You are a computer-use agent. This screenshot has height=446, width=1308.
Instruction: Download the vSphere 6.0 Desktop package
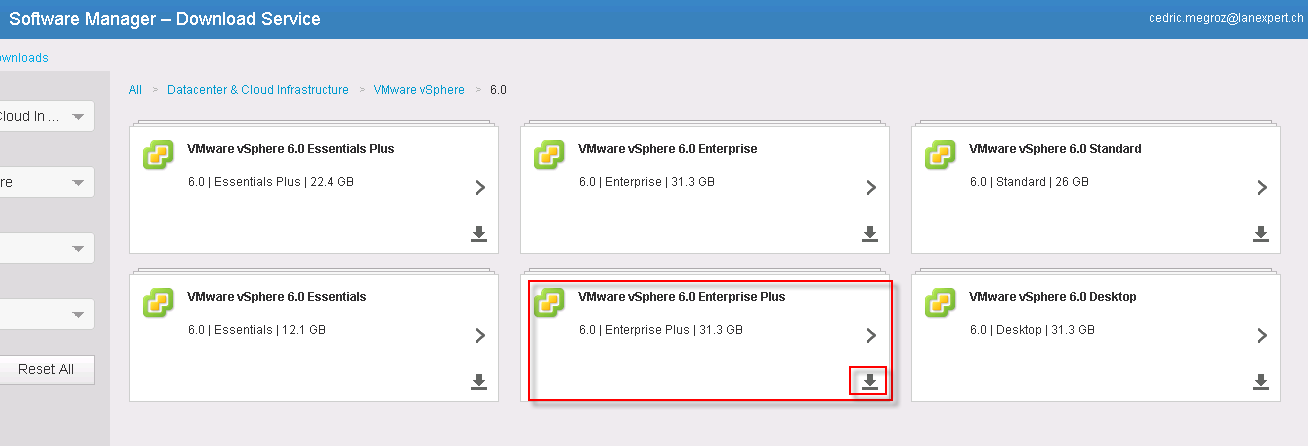coord(1261,381)
